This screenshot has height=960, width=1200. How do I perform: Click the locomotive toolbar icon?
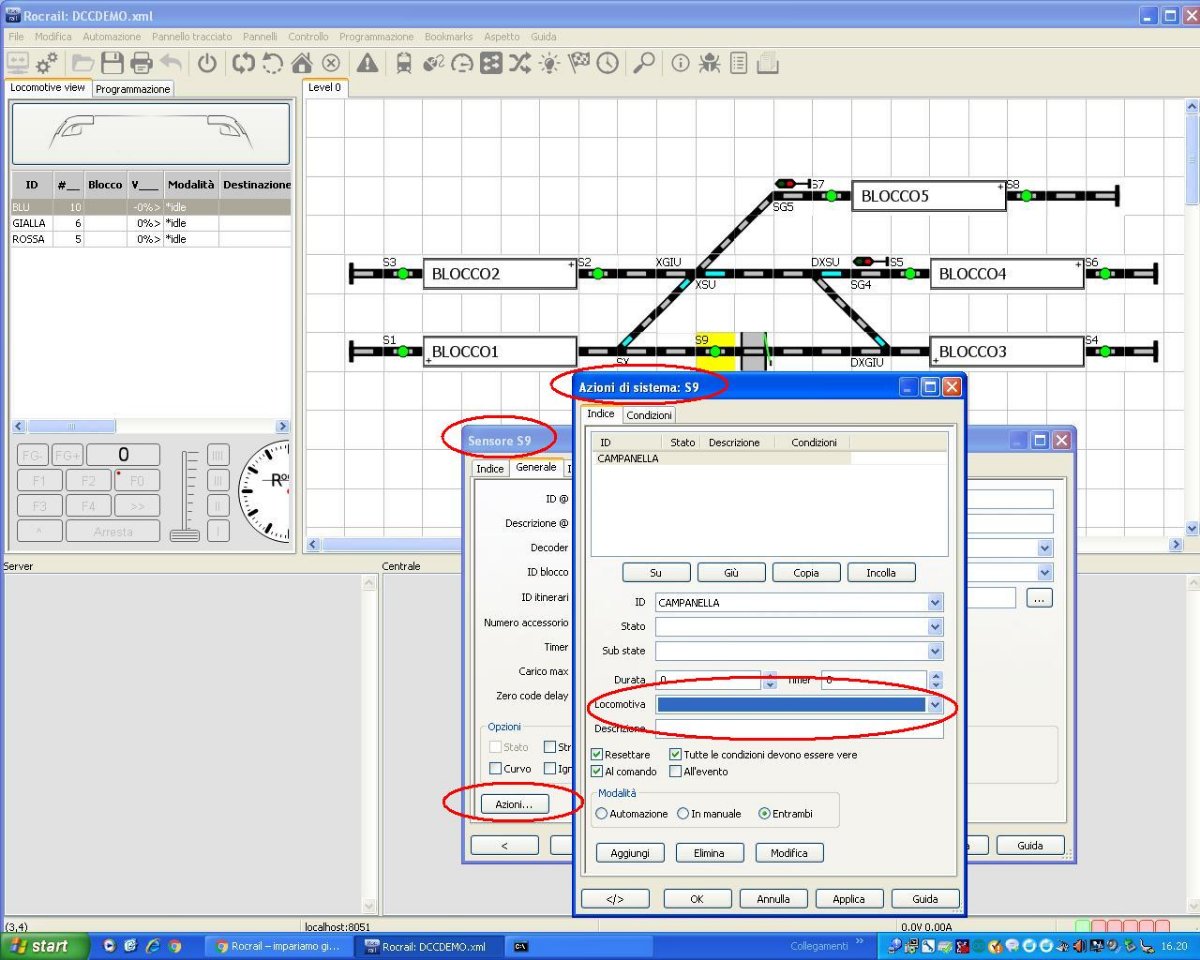point(404,64)
